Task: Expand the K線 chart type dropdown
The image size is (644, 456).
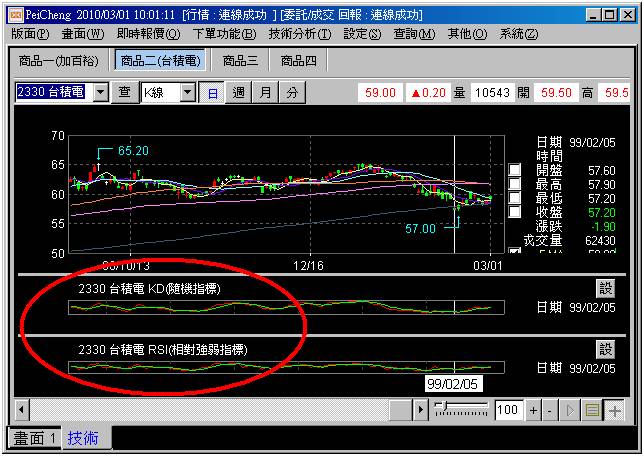Action: pyautogui.click(x=187, y=92)
